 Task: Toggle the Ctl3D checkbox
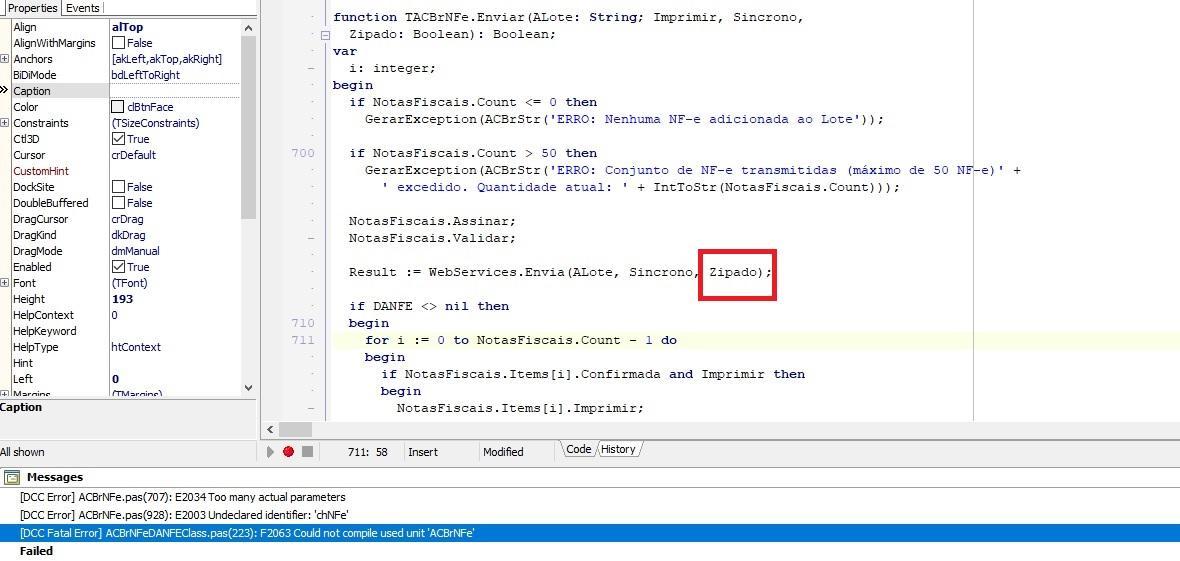118,139
